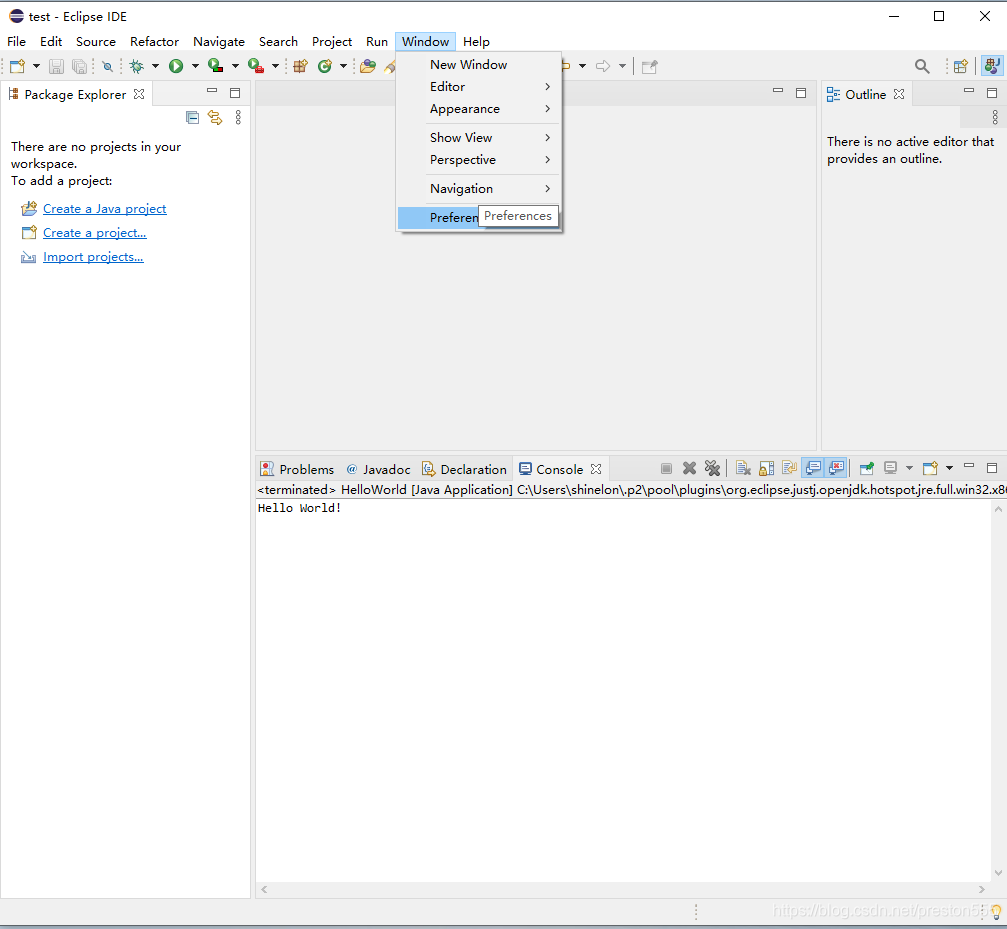
Task: Click the Create a project... link
Action: coord(94,233)
